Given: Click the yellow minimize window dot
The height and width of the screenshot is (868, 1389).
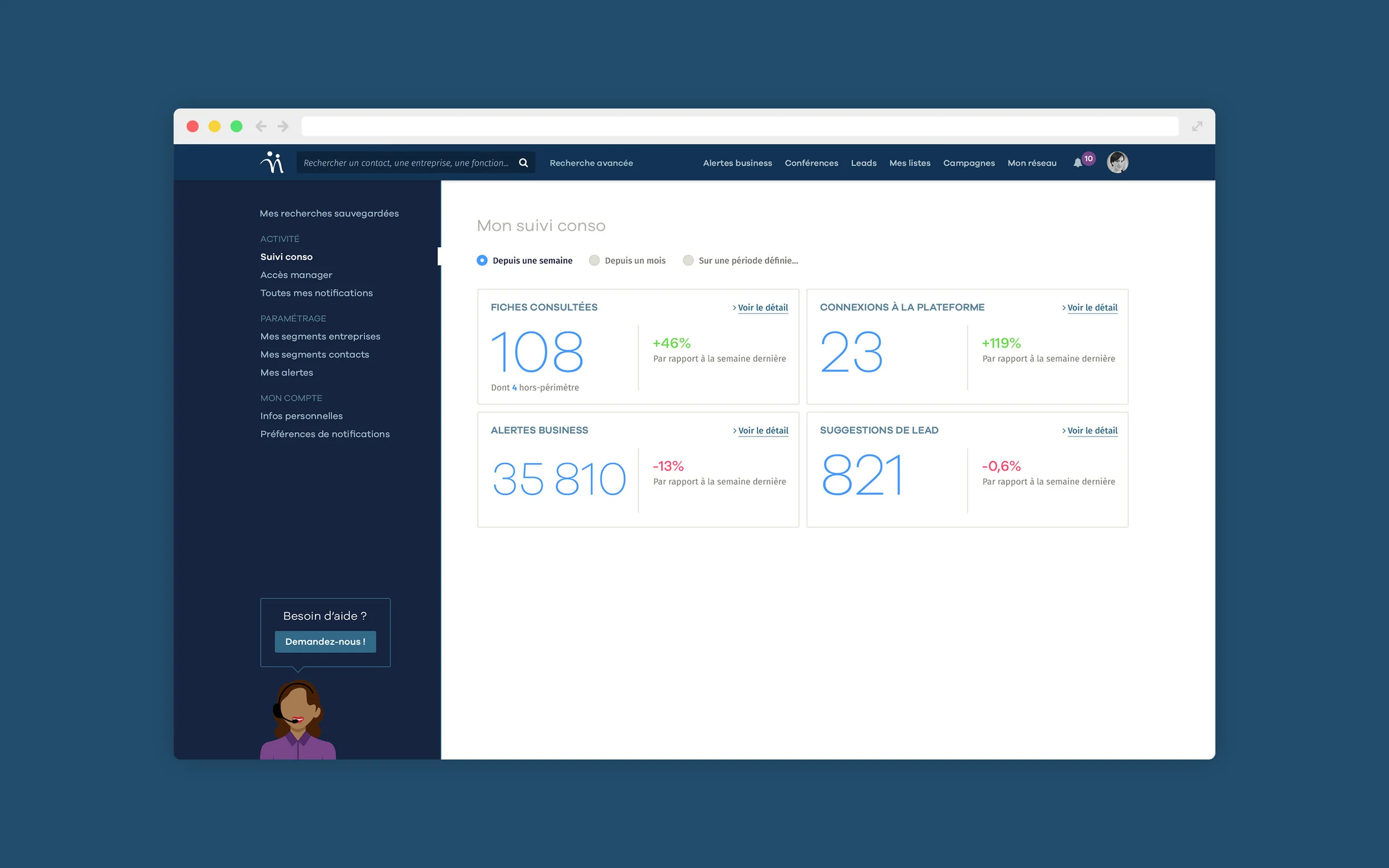Looking at the screenshot, I should click(x=215, y=126).
